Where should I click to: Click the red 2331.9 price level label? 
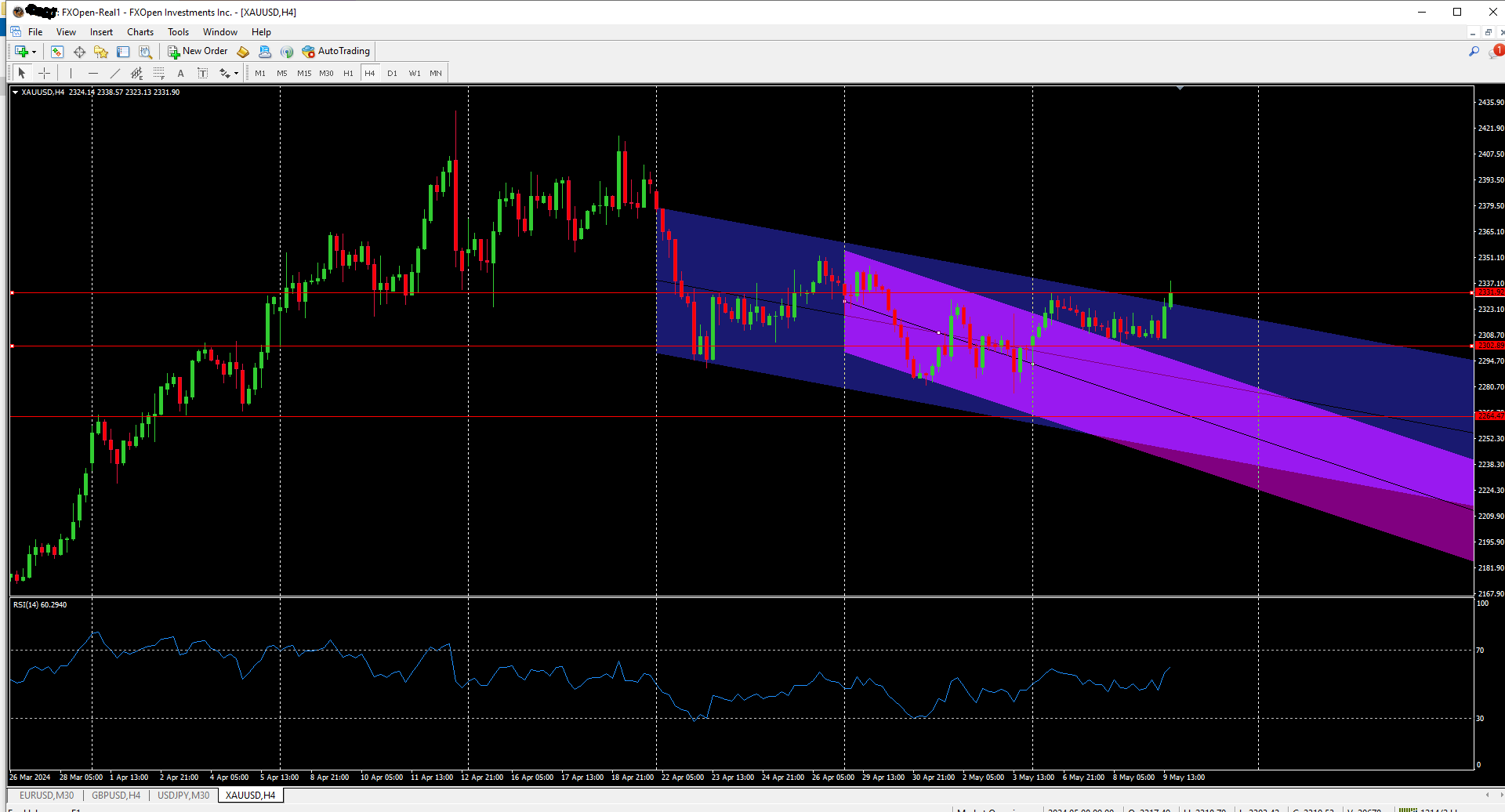(1489, 292)
